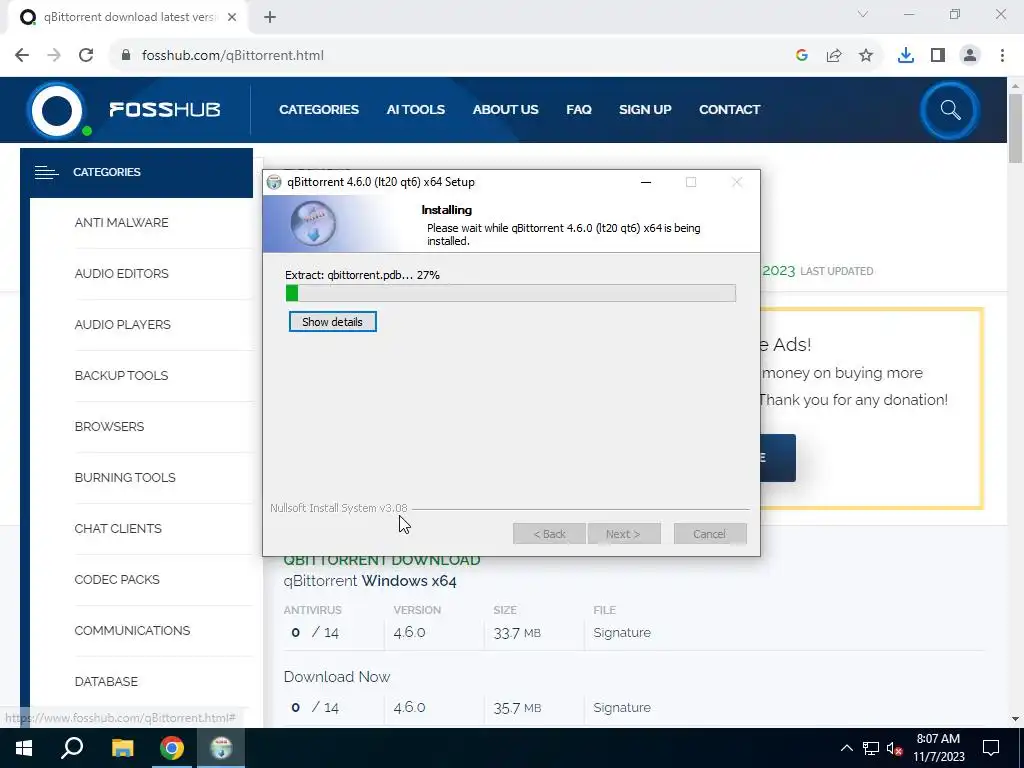Select Audio Players category
The width and height of the screenshot is (1024, 768).
click(x=122, y=325)
